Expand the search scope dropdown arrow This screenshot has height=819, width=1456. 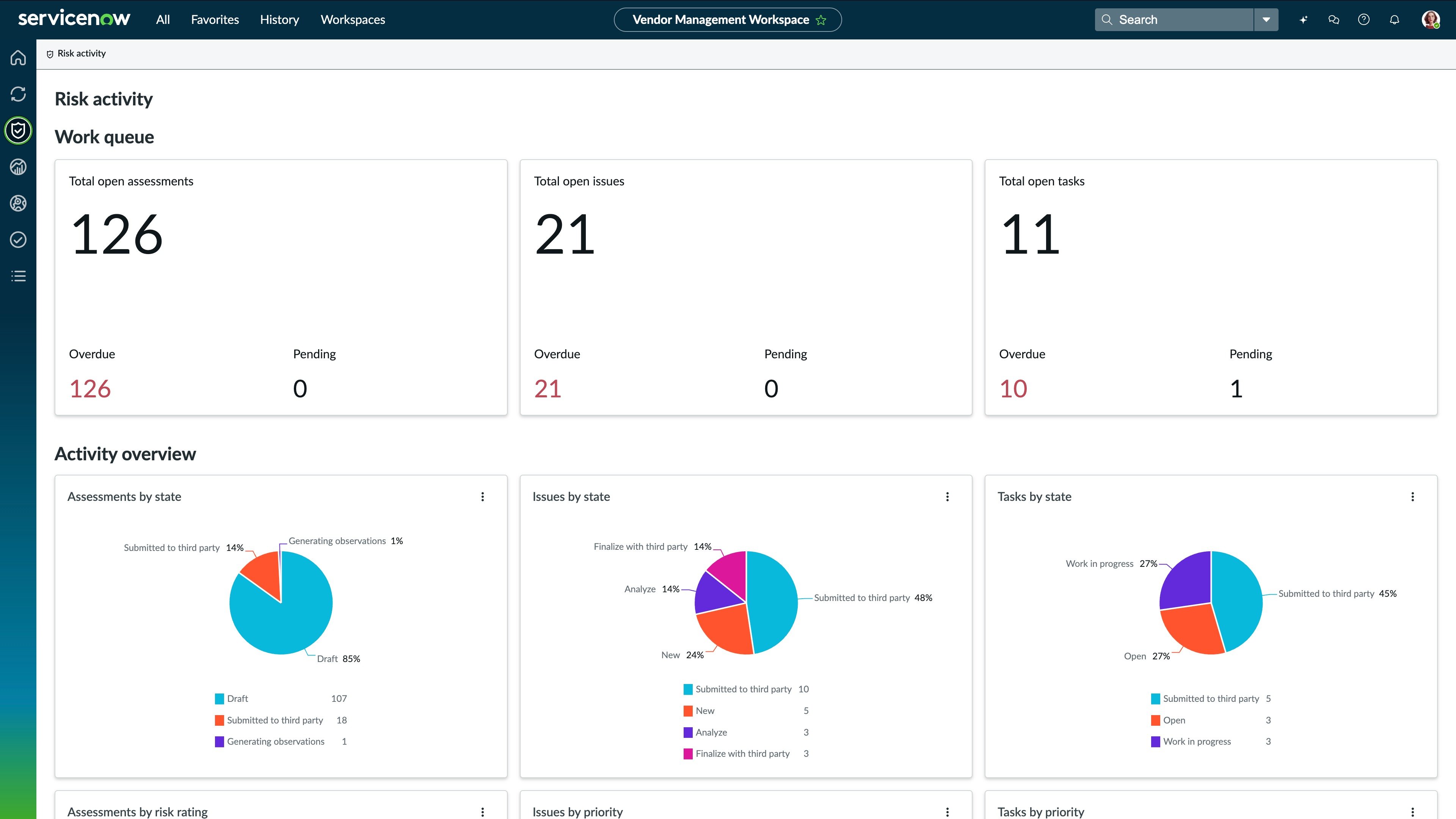1266,20
